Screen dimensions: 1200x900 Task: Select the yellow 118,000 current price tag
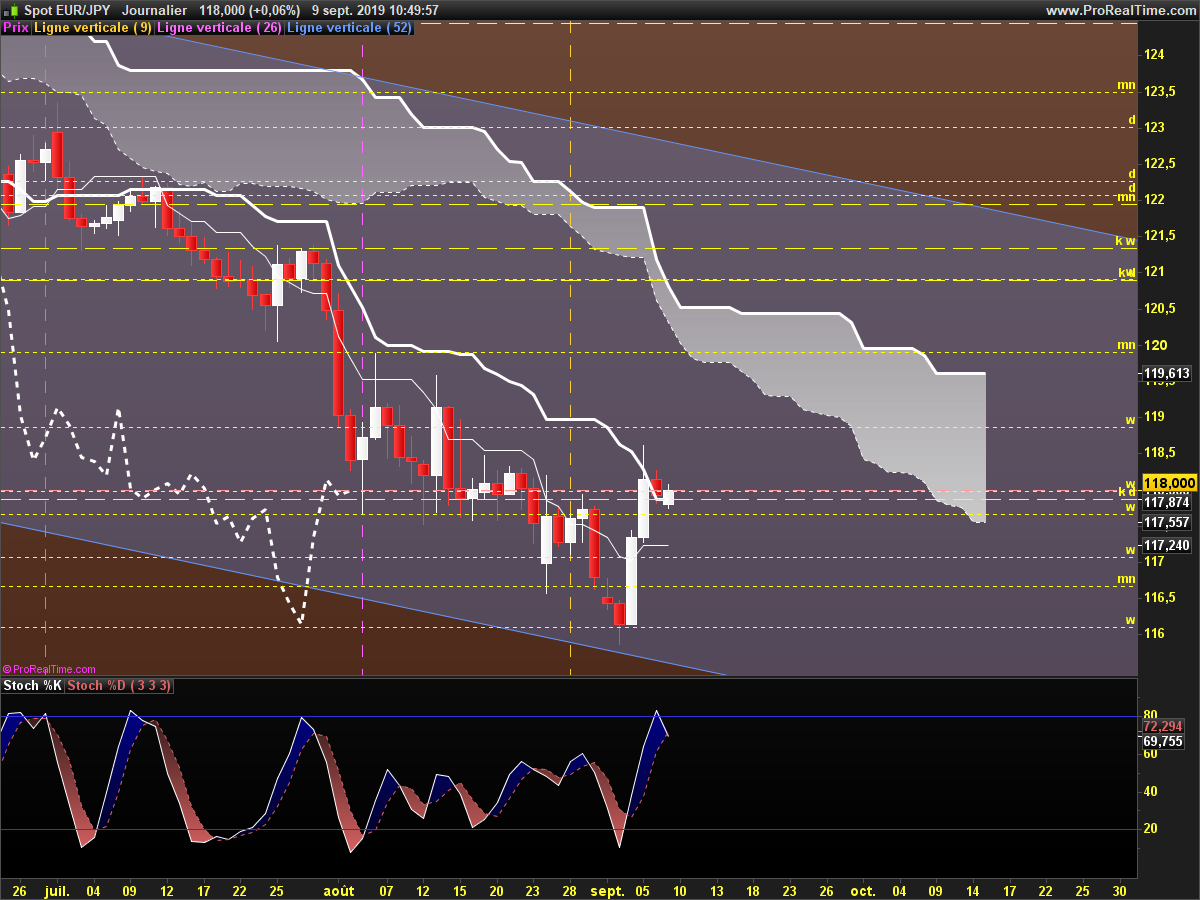click(x=1169, y=483)
